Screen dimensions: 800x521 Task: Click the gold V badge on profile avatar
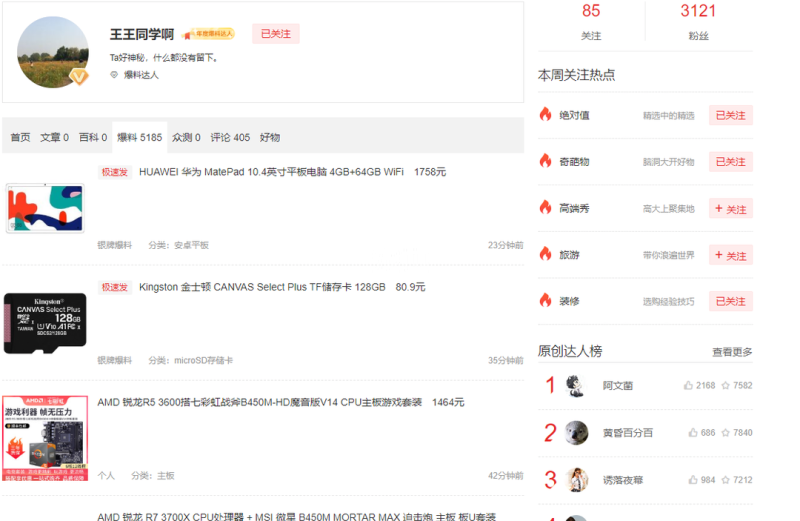tap(78, 76)
